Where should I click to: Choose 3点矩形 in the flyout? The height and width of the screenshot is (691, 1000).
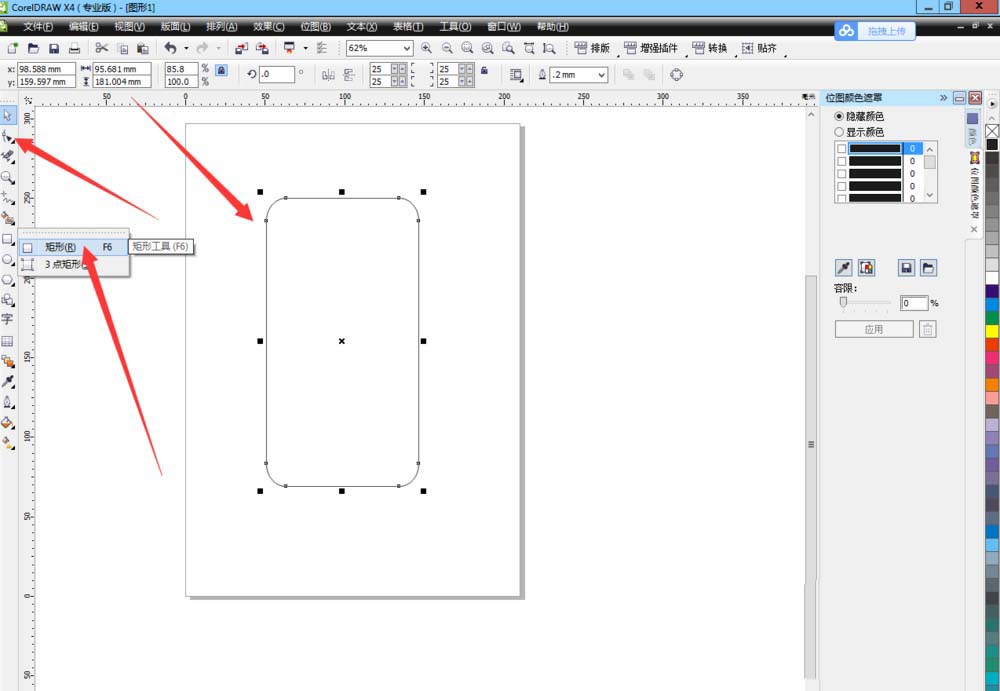[x=73, y=264]
